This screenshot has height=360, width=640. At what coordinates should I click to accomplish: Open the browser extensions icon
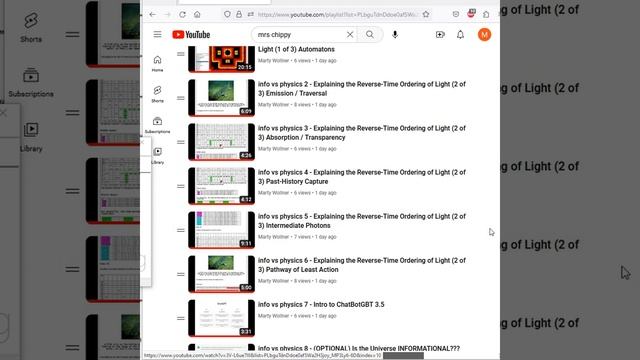pos(486,14)
